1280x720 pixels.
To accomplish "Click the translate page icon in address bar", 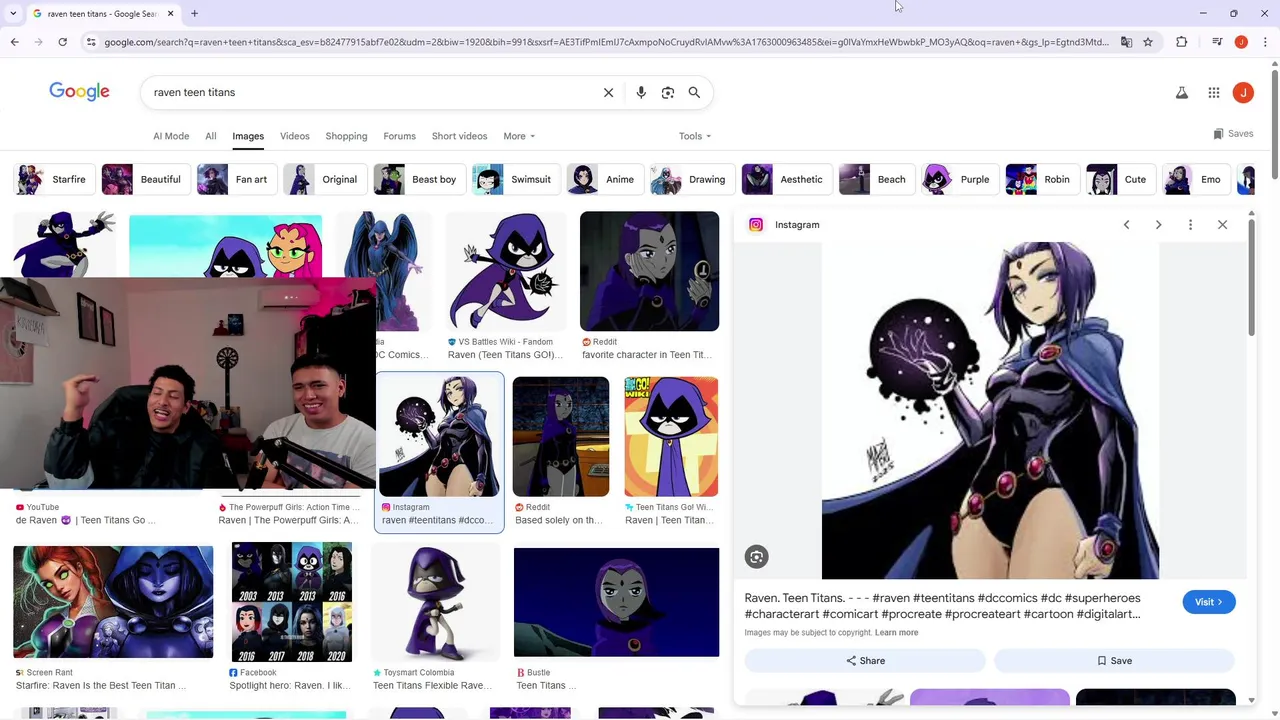I will tap(1126, 42).
